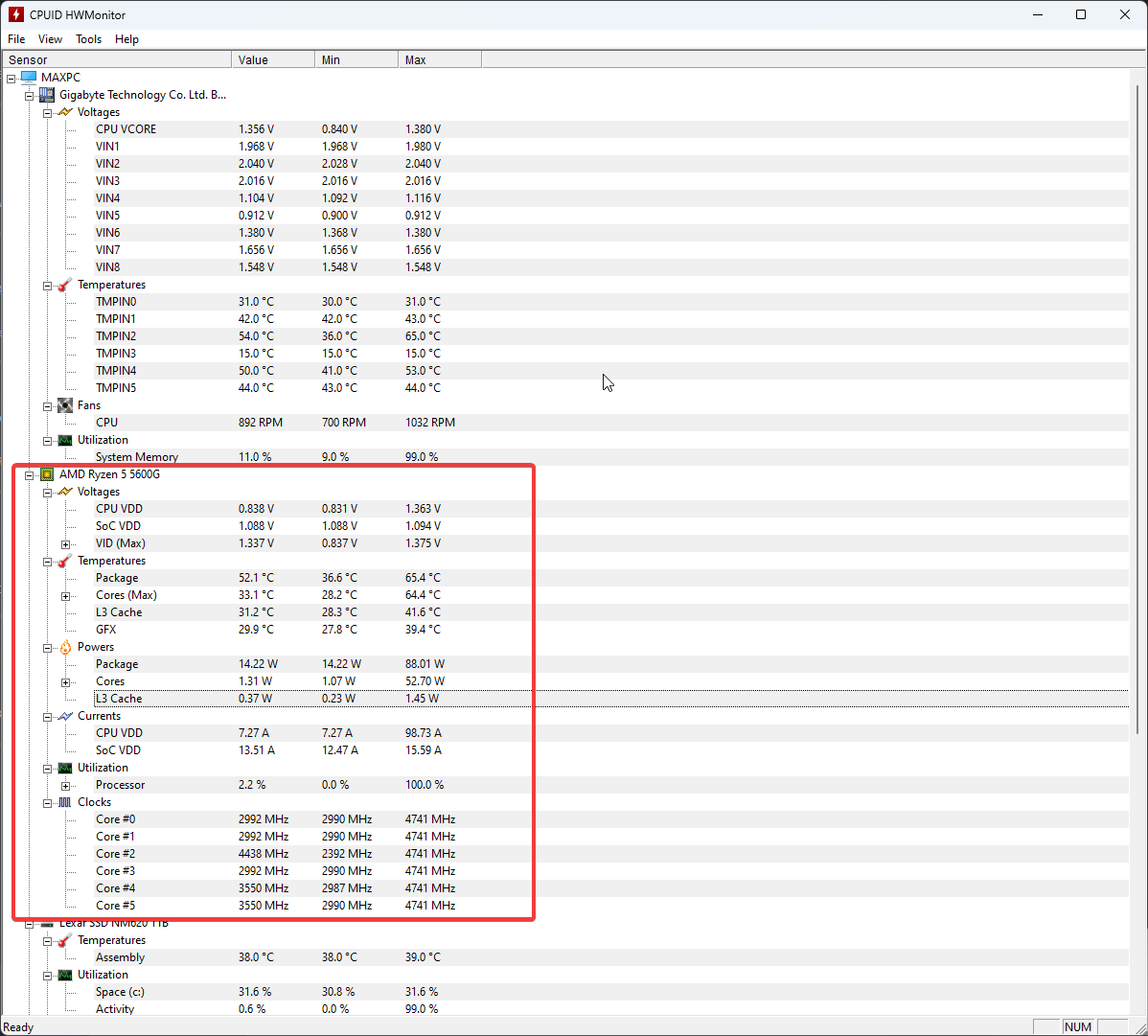Expand the VID (Max) entry
Image resolution: width=1148 pixels, height=1036 pixels.
[x=66, y=544]
